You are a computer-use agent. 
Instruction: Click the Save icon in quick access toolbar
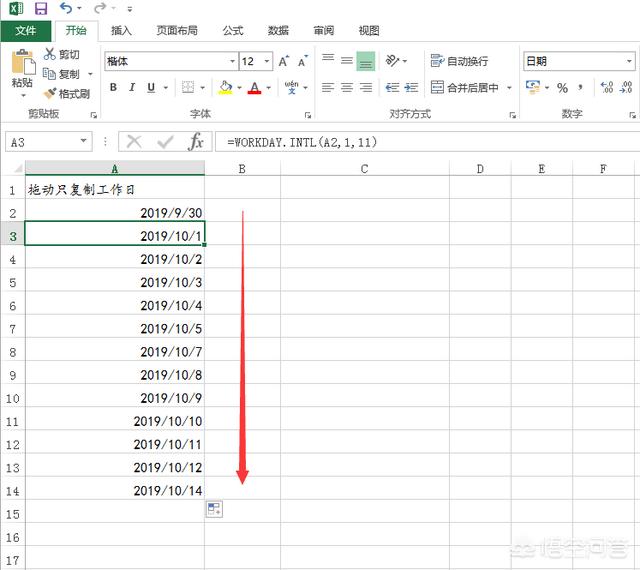(x=41, y=8)
